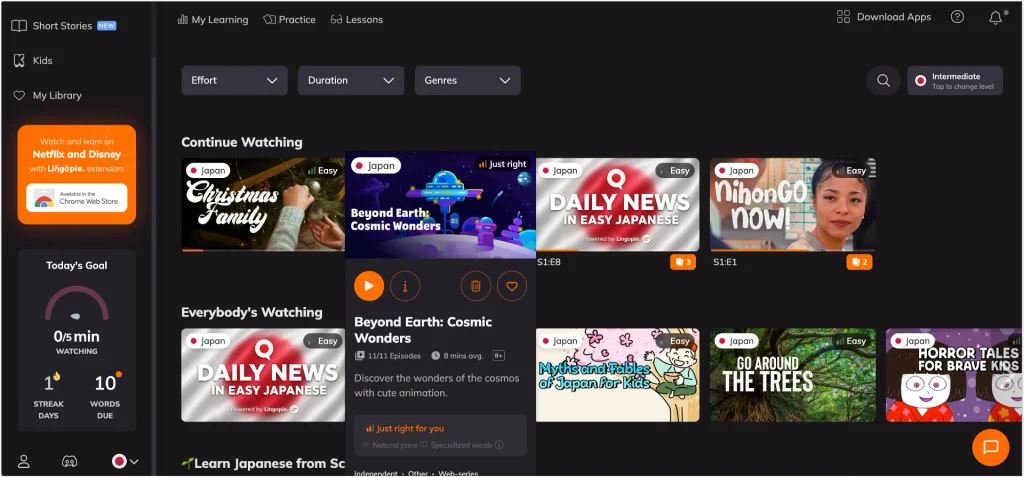Open Myths and Fables of Japan thumbnail
1024x477 pixels.
(618, 375)
